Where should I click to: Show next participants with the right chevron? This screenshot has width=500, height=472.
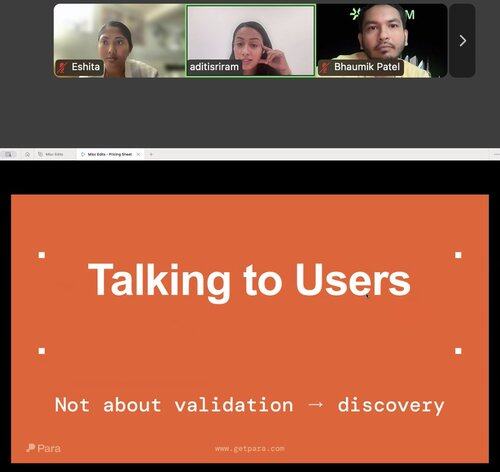[x=462, y=41]
